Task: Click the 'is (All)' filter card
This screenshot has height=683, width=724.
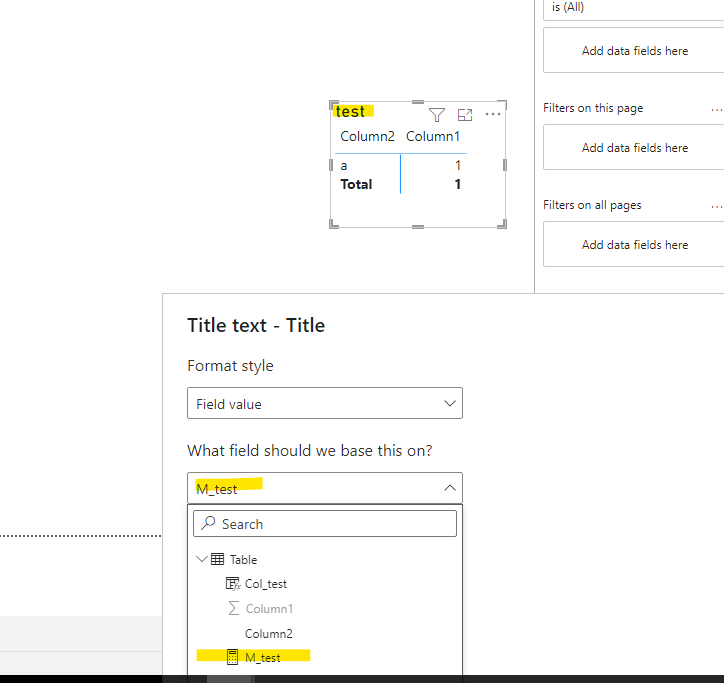Action: (634, 8)
